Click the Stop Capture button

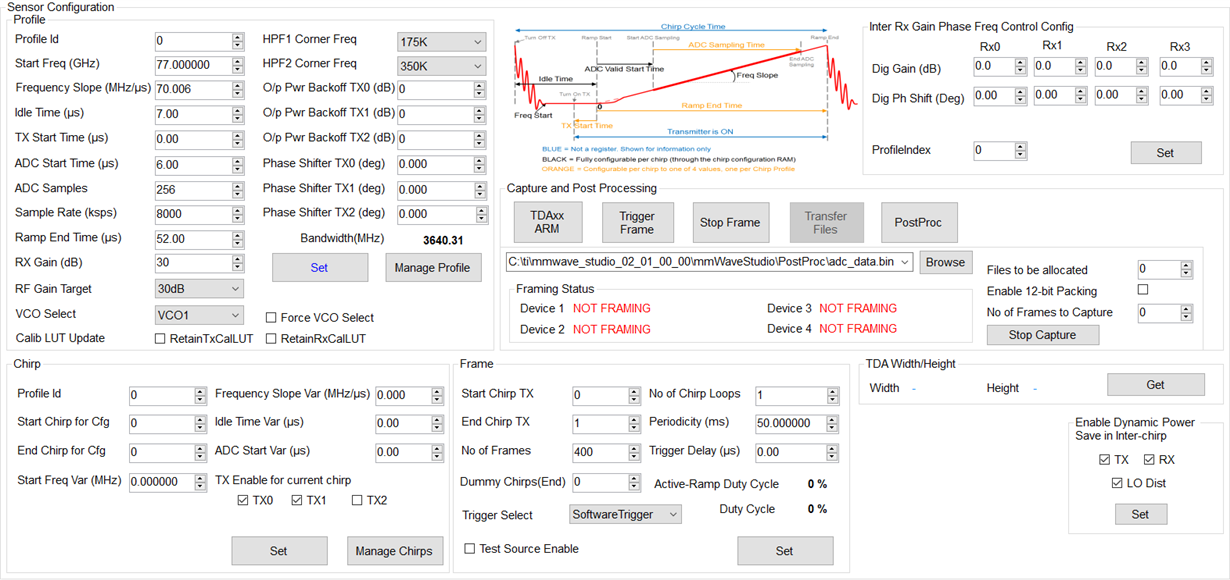coord(1042,335)
